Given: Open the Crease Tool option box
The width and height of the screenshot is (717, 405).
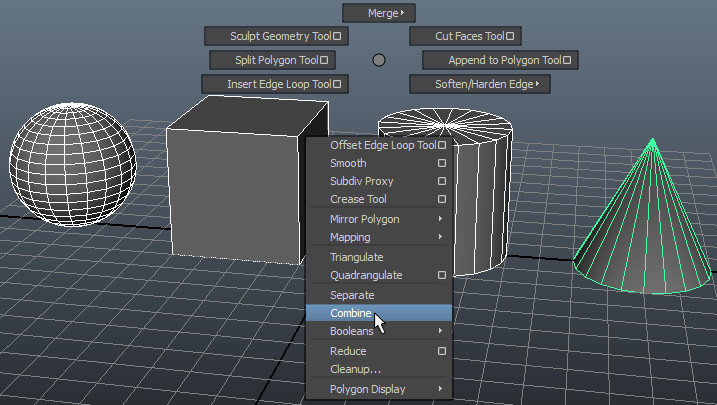Looking at the screenshot, I should (x=441, y=199).
